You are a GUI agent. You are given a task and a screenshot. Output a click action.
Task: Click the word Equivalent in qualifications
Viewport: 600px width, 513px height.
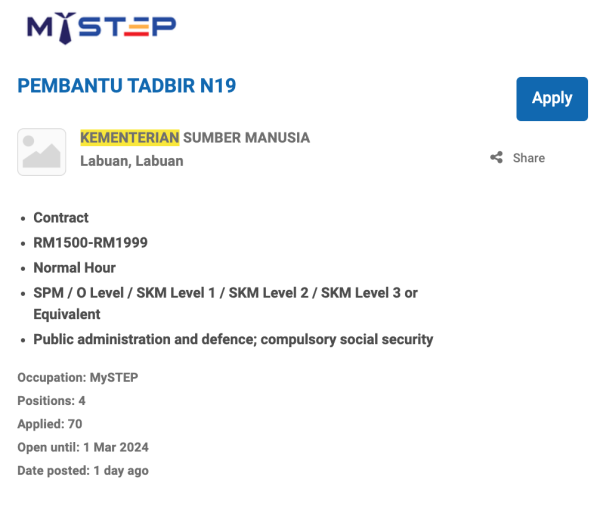[x=67, y=314]
